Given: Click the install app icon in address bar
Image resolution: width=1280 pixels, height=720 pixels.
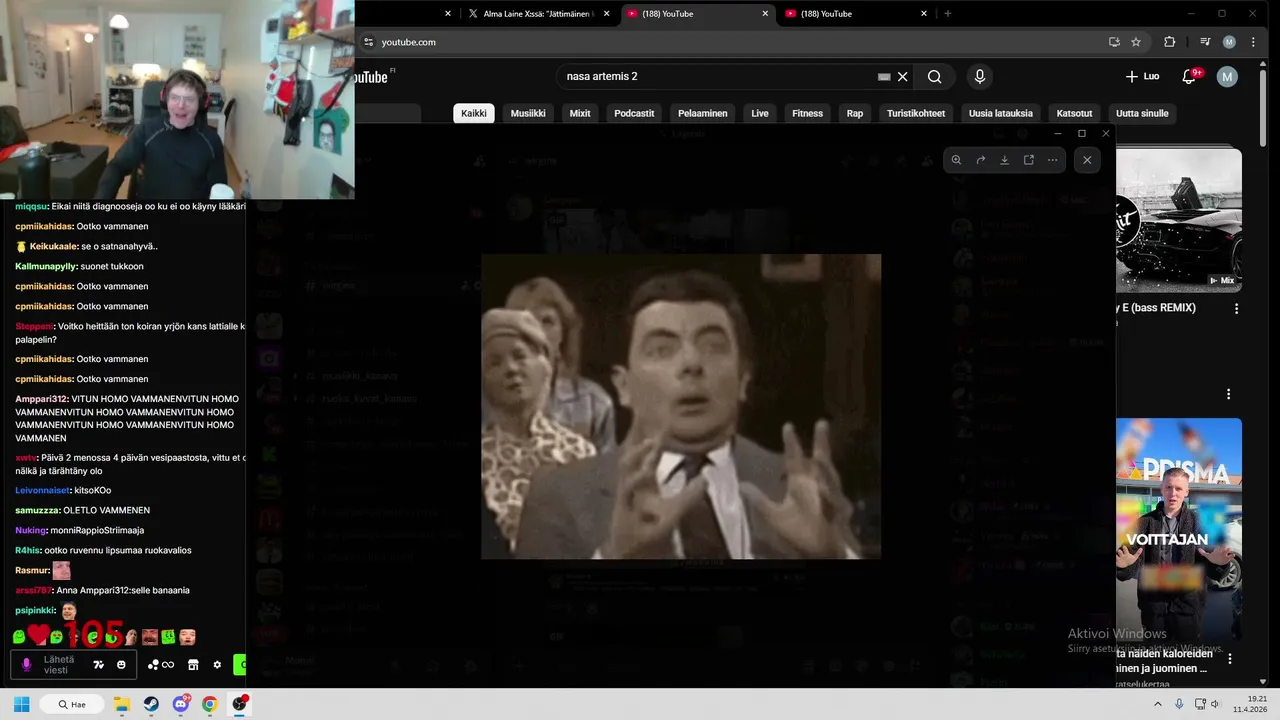Looking at the screenshot, I should click(1114, 42).
